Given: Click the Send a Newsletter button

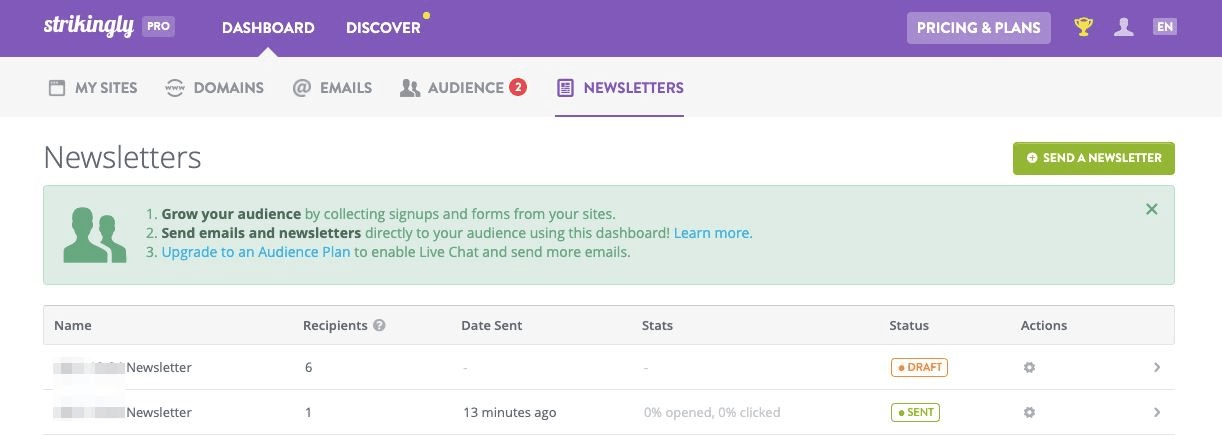Looking at the screenshot, I should tap(1093, 158).
